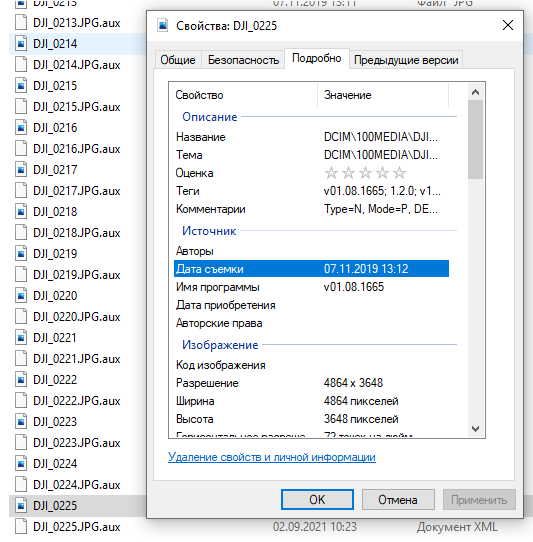Select file name DJI_0222 in Explorer list
Image resolution: width=533 pixels, height=542 pixels.
55,380
